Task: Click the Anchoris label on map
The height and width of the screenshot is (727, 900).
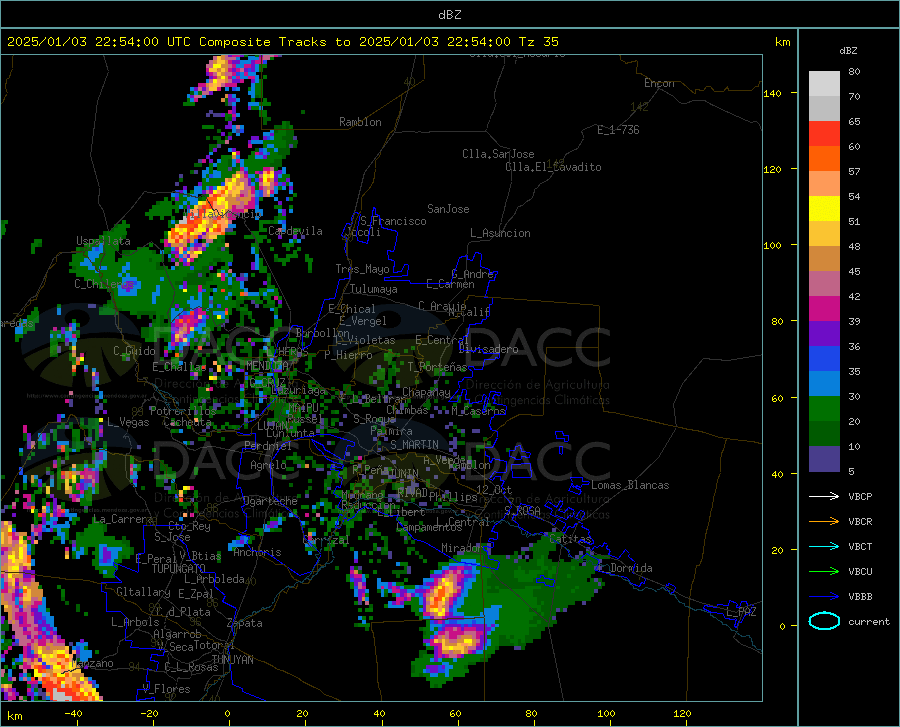Action: pyautogui.click(x=257, y=553)
